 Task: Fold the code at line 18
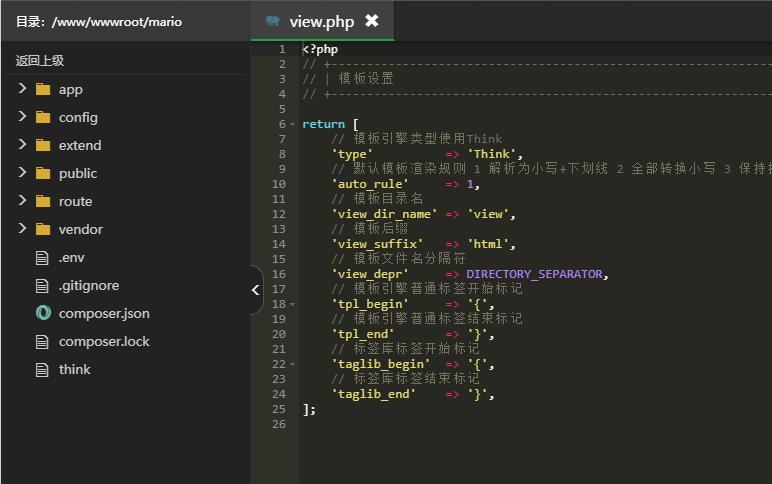[292, 304]
